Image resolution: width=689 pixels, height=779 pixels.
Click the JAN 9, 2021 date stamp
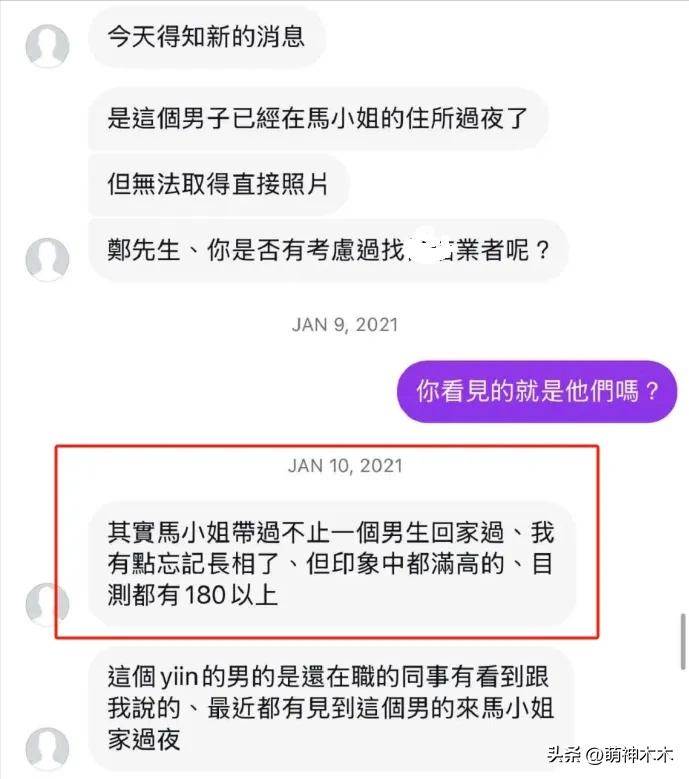[345, 325]
